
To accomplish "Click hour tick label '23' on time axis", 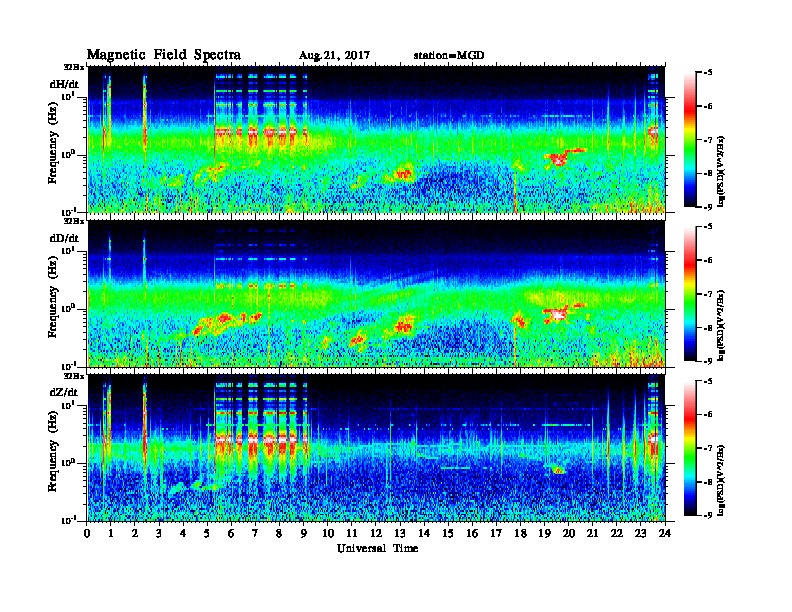I will tap(640, 533).
